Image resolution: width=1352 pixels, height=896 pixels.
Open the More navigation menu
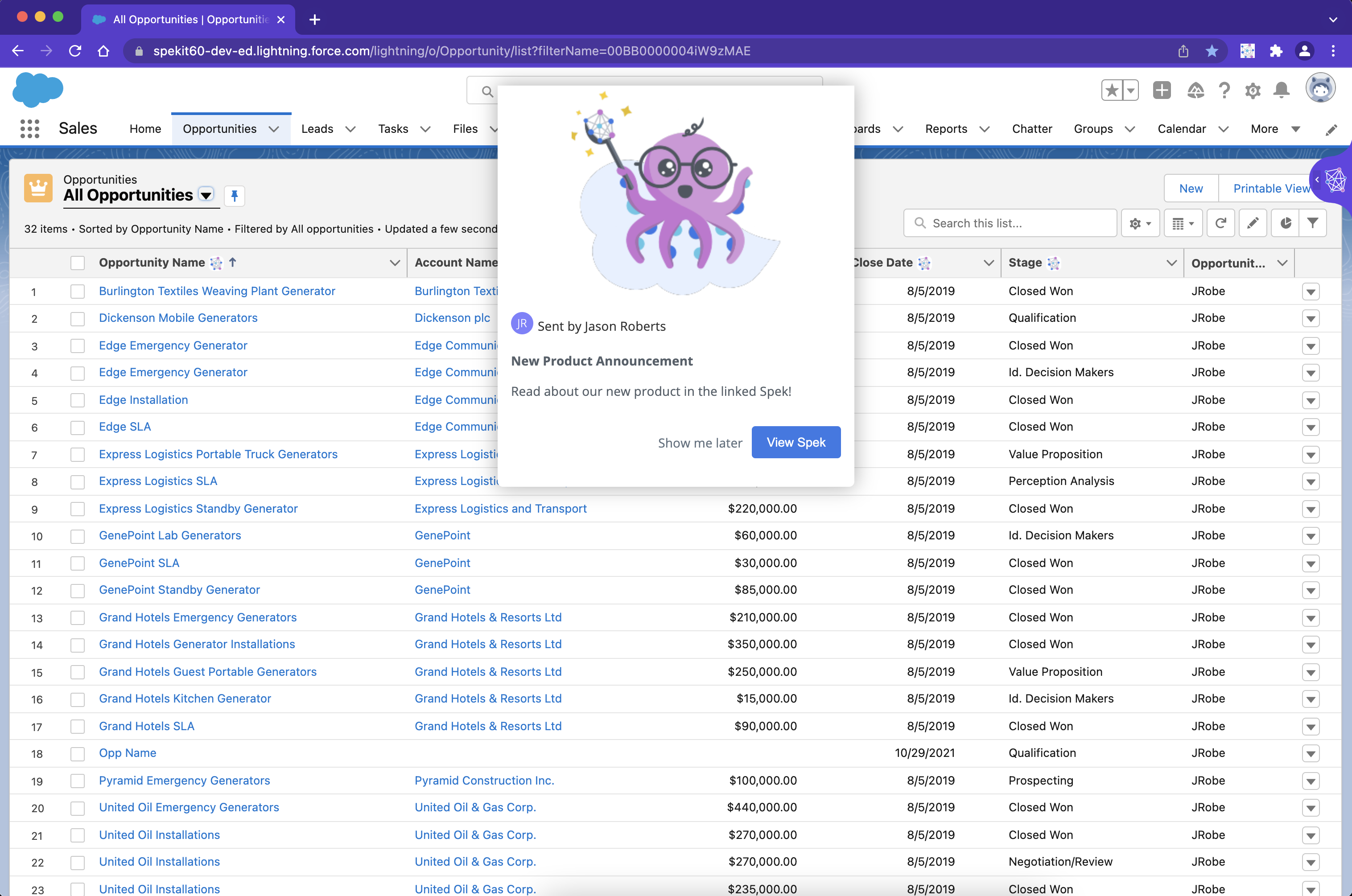(x=1275, y=129)
